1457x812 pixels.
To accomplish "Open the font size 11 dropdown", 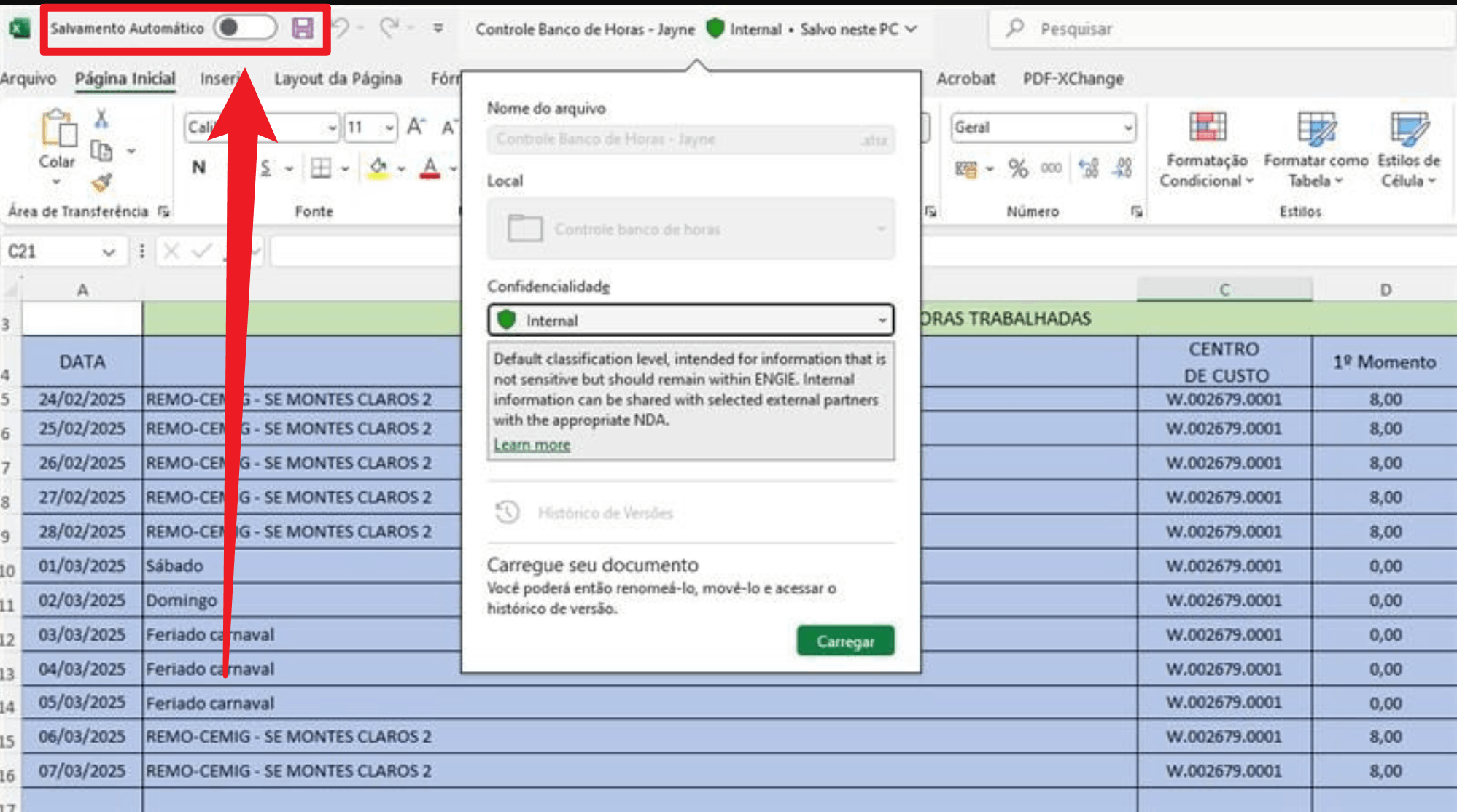I will pyautogui.click(x=389, y=128).
